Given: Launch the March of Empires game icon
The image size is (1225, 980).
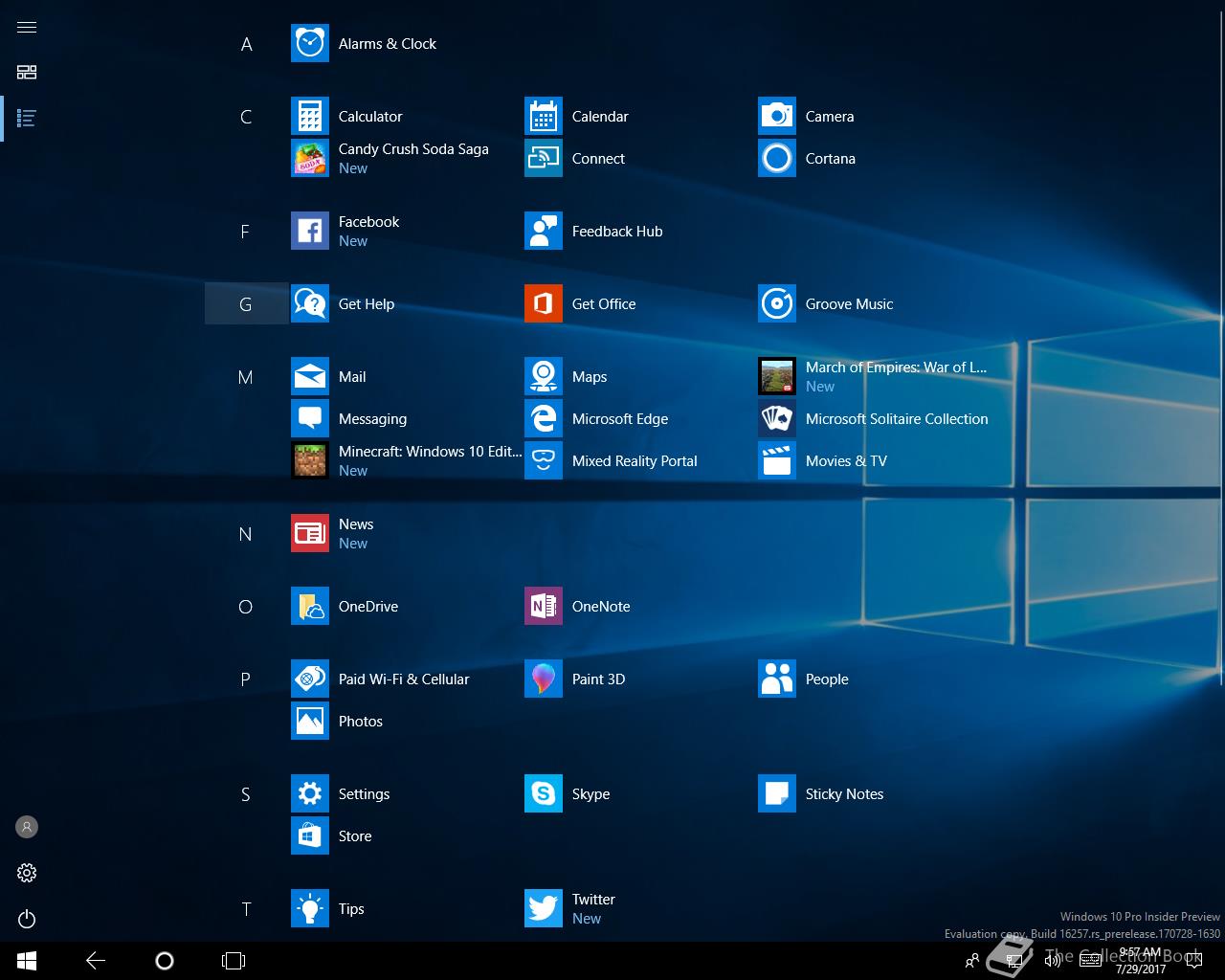Looking at the screenshot, I should pos(777,377).
